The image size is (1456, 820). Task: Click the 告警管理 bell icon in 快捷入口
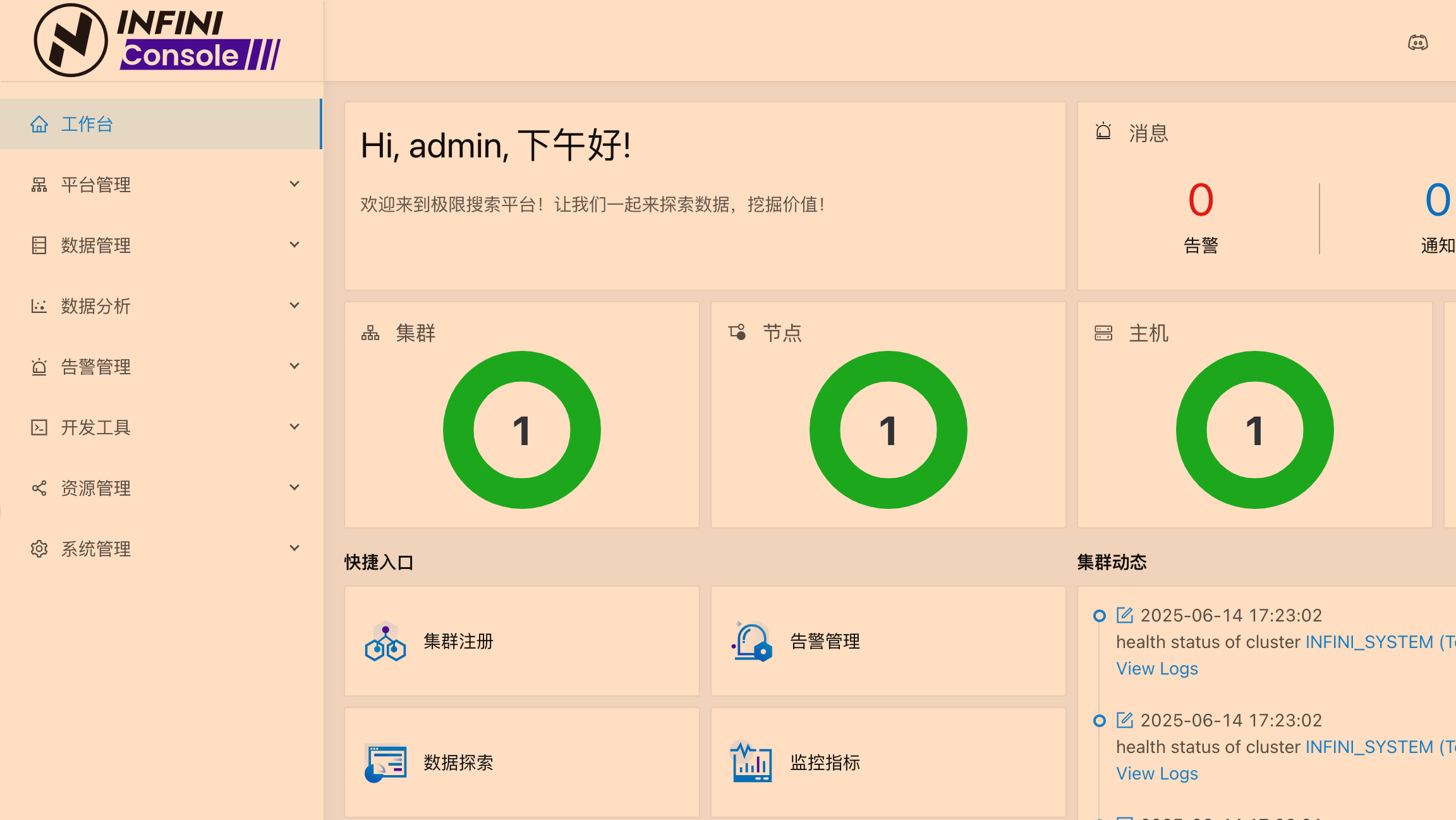[750, 642]
